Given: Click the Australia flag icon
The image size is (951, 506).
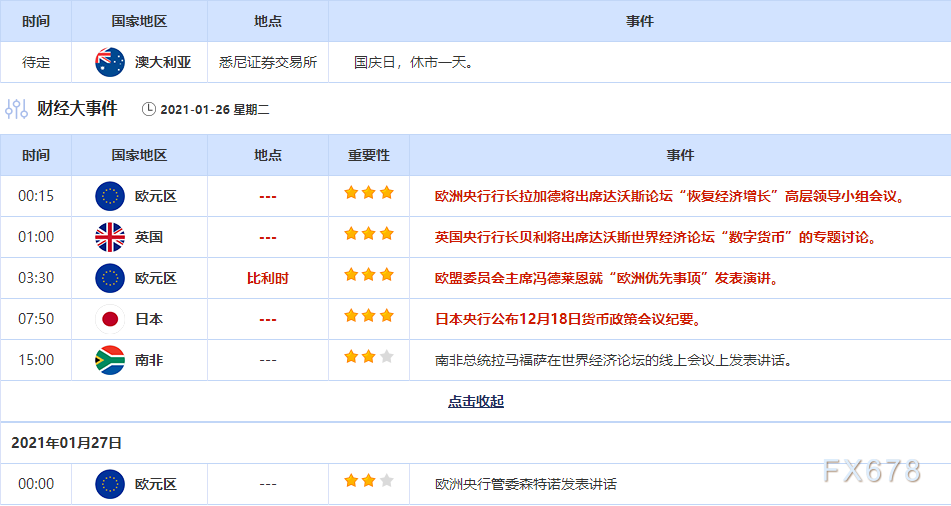Looking at the screenshot, I should [109, 62].
